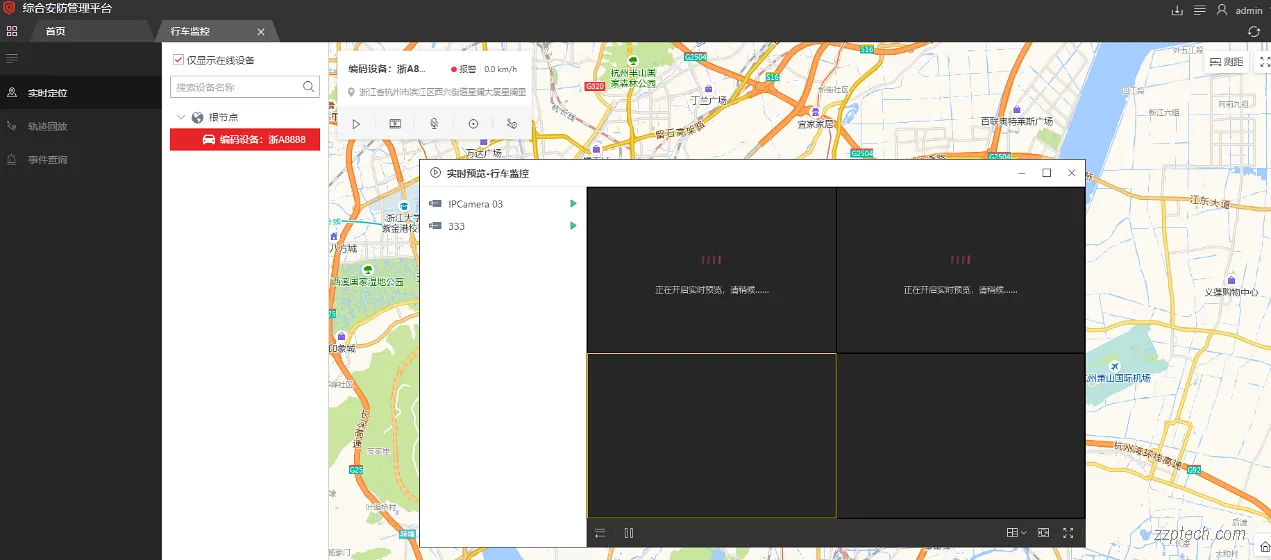Open 轨迹回放 in the left sidebar
Viewport: 1271px width, 560px height.
tap(47, 127)
